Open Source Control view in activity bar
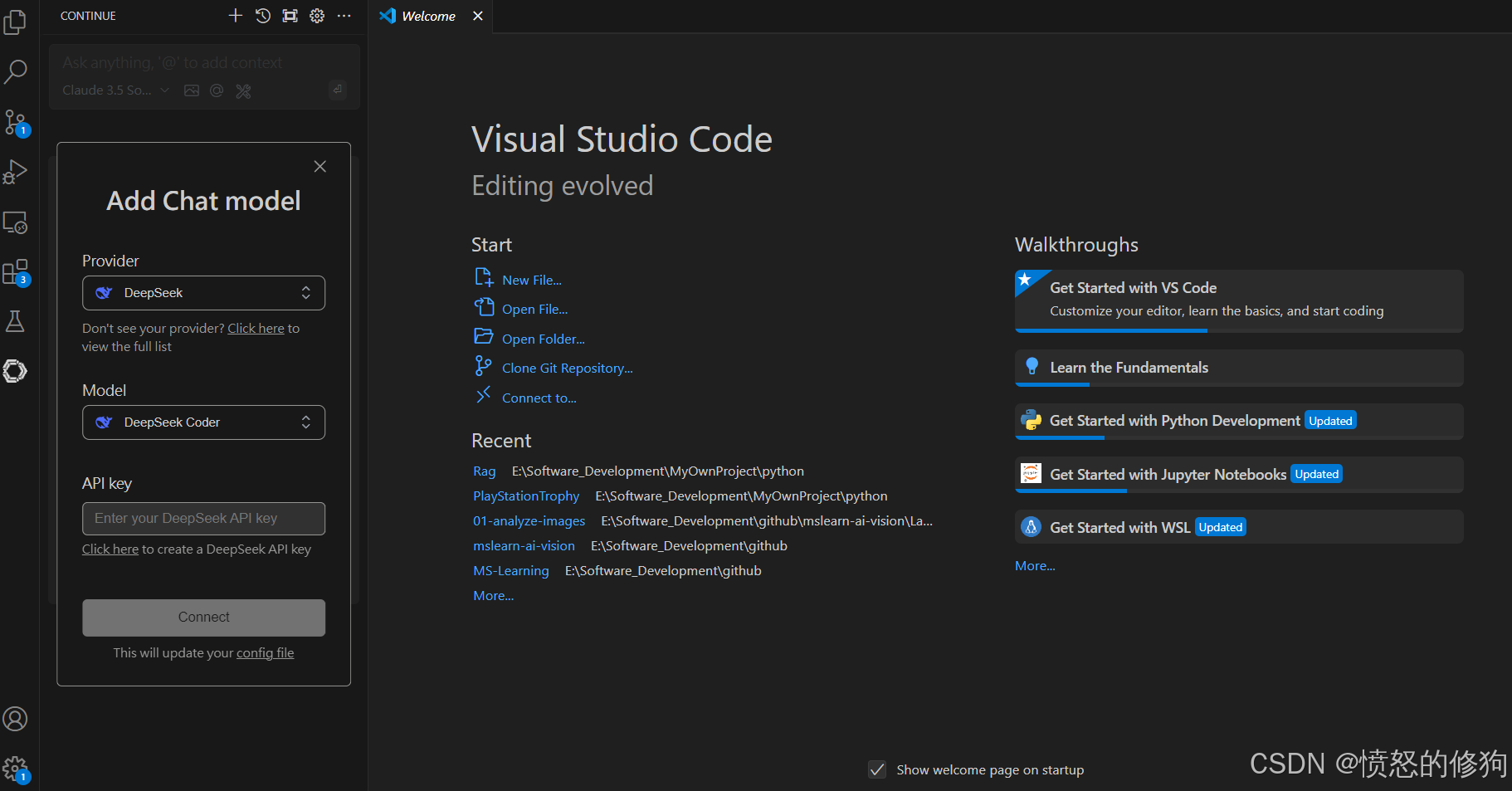This screenshot has width=1512, height=791. click(x=15, y=123)
